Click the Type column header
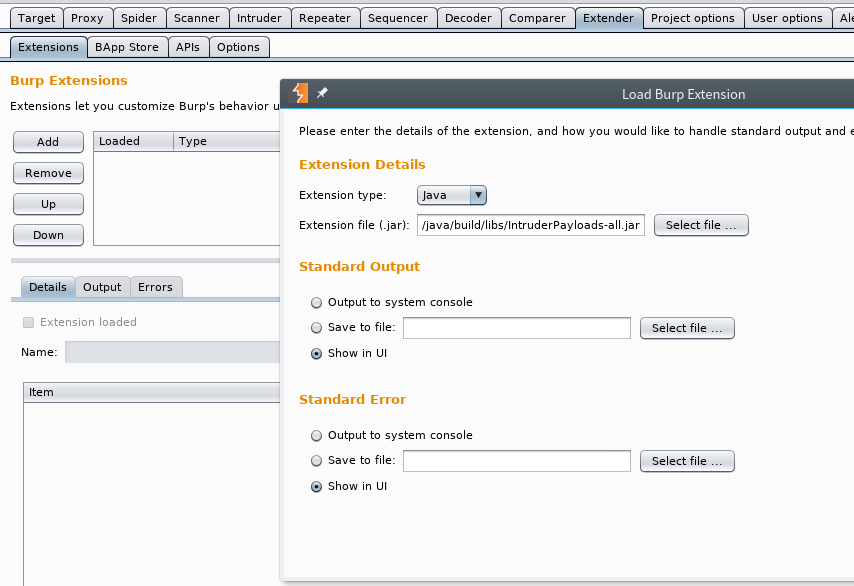The height and width of the screenshot is (586, 854). pyautogui.click(x=193, y=141)
